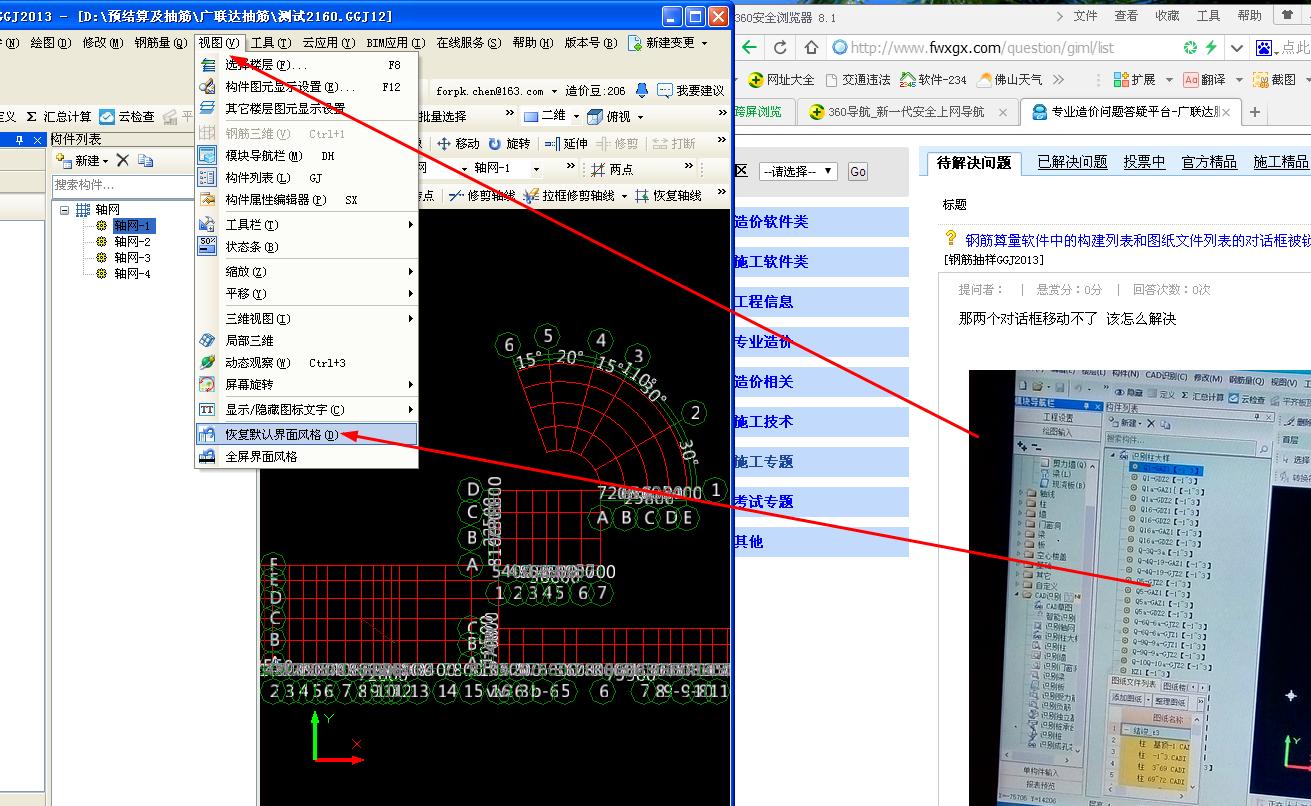Open the 视图(V) menu
This screenshot has width=1311, height=806.
tap(219, 43)
